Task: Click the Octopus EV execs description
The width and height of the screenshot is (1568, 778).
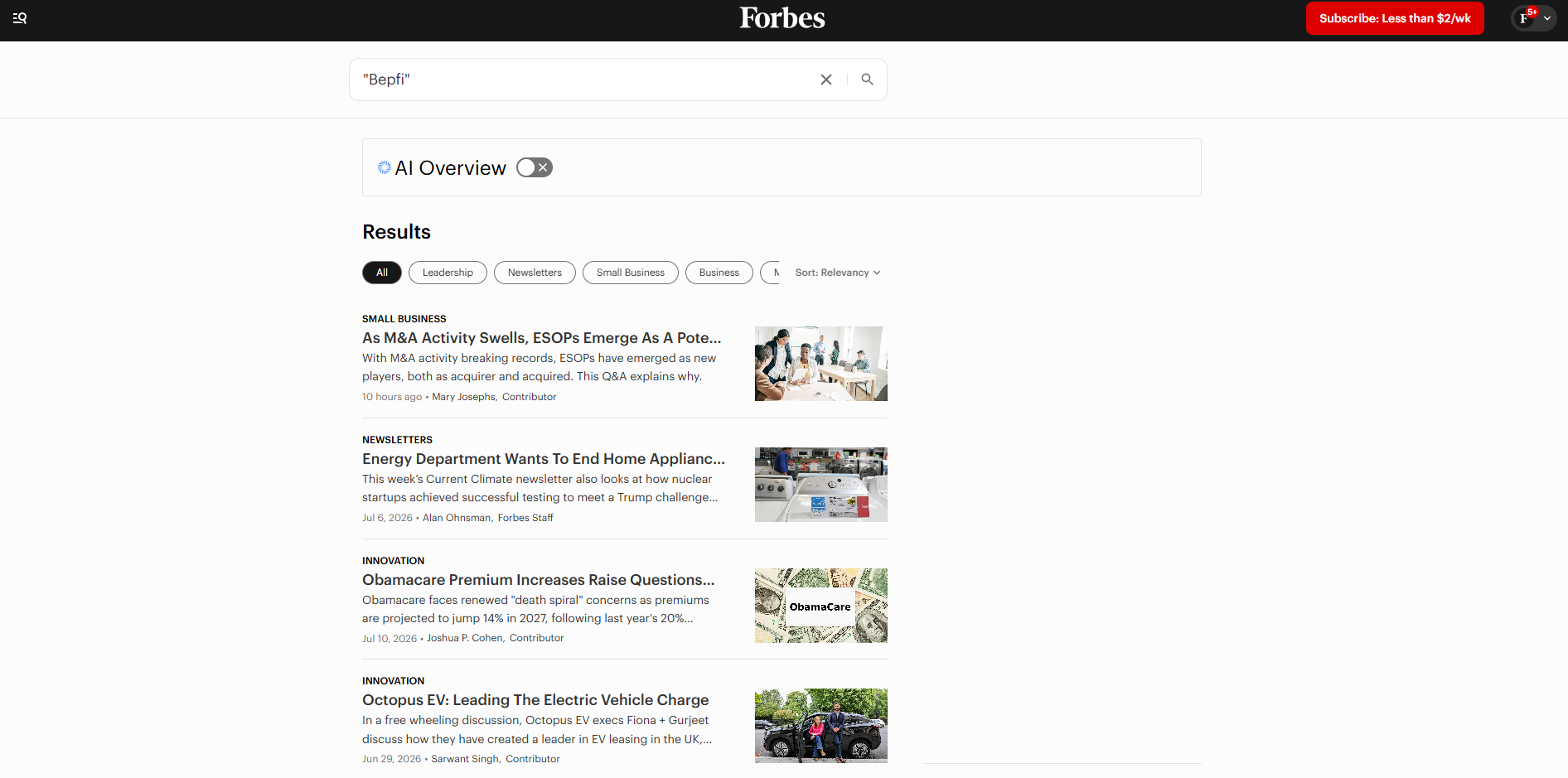Action: [537, 730]
